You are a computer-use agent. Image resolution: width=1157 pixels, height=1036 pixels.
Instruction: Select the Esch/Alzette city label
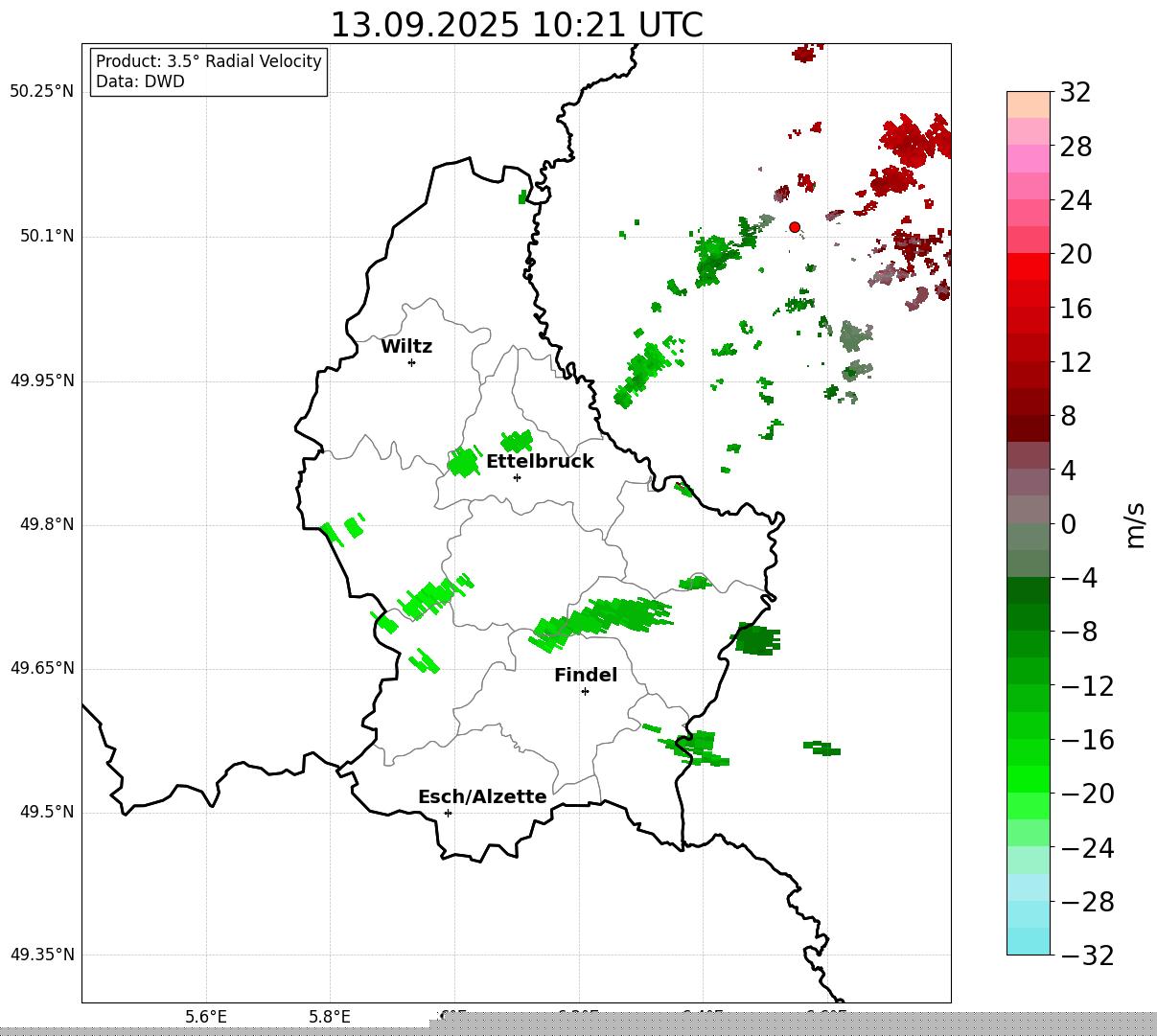click(482, 796)
